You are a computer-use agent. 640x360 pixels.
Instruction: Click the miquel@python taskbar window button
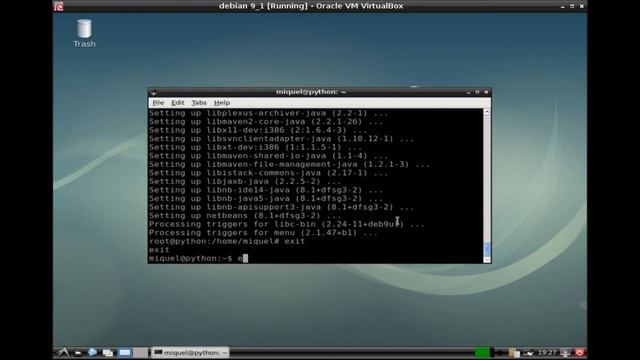[x=190, y=352]
